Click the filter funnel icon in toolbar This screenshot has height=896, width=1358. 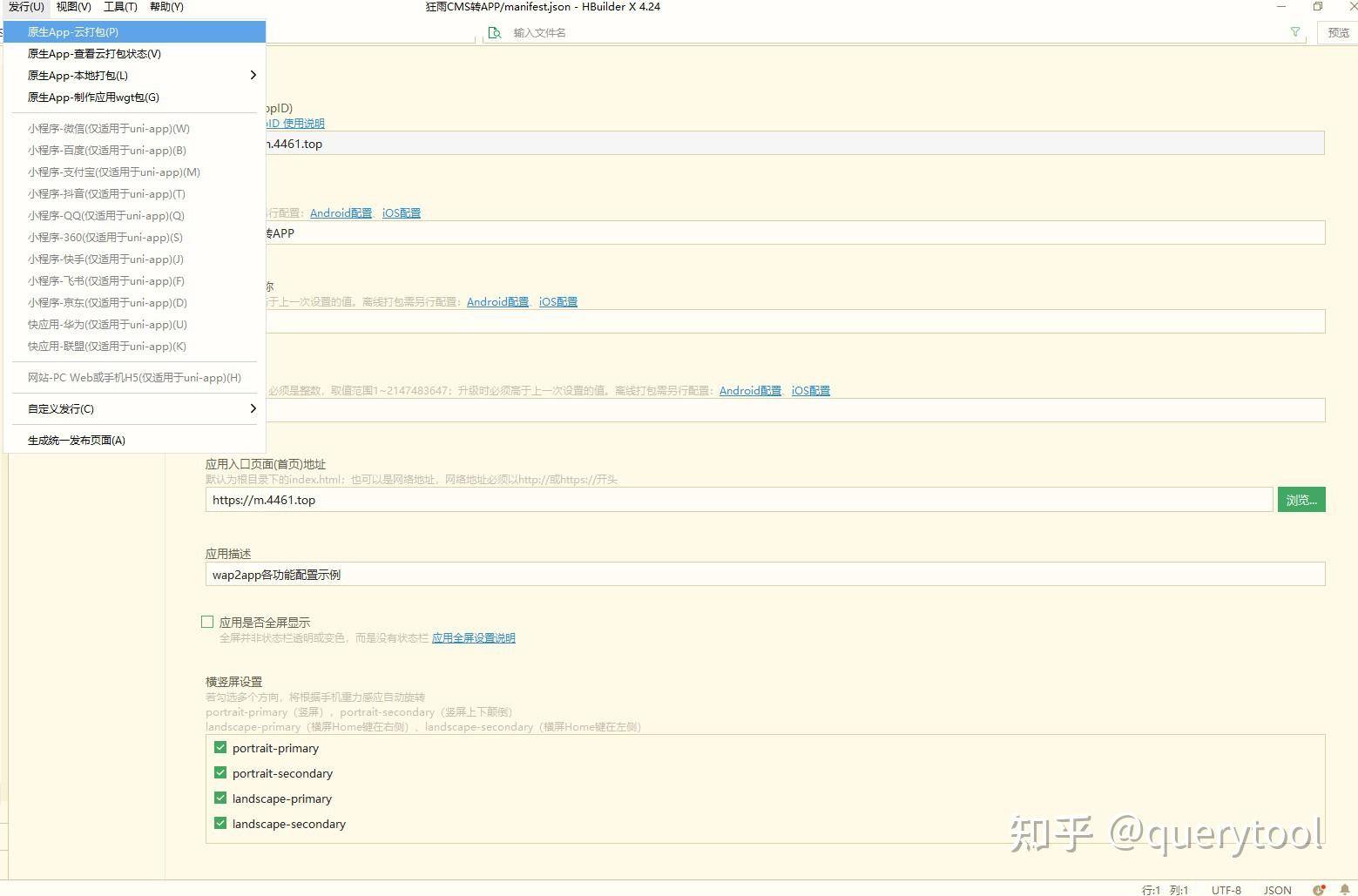coord(1295,32)
